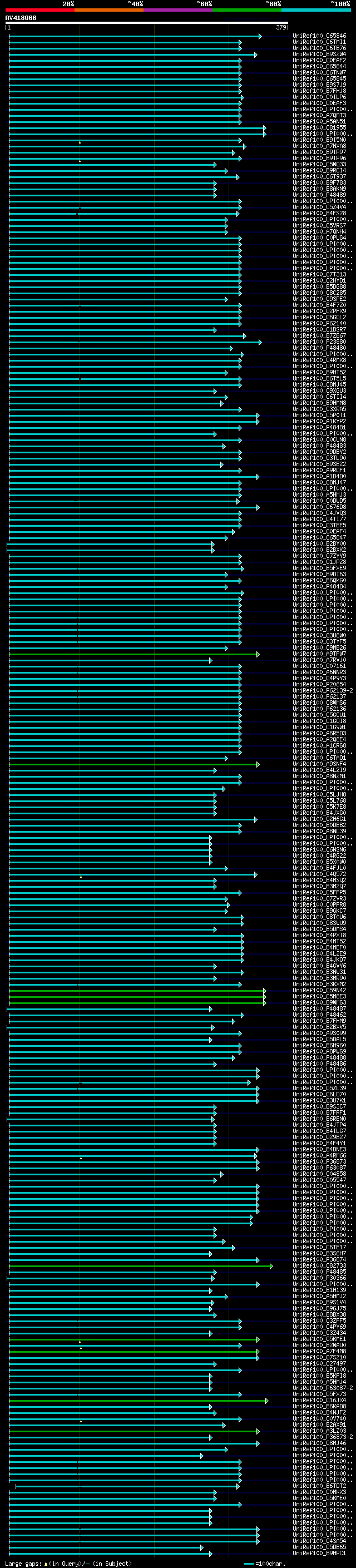Select UniRef100_A1KYP2 label
Viewport: 356px width, 1568px height.
pyautogui.click(x=319, y=421)
